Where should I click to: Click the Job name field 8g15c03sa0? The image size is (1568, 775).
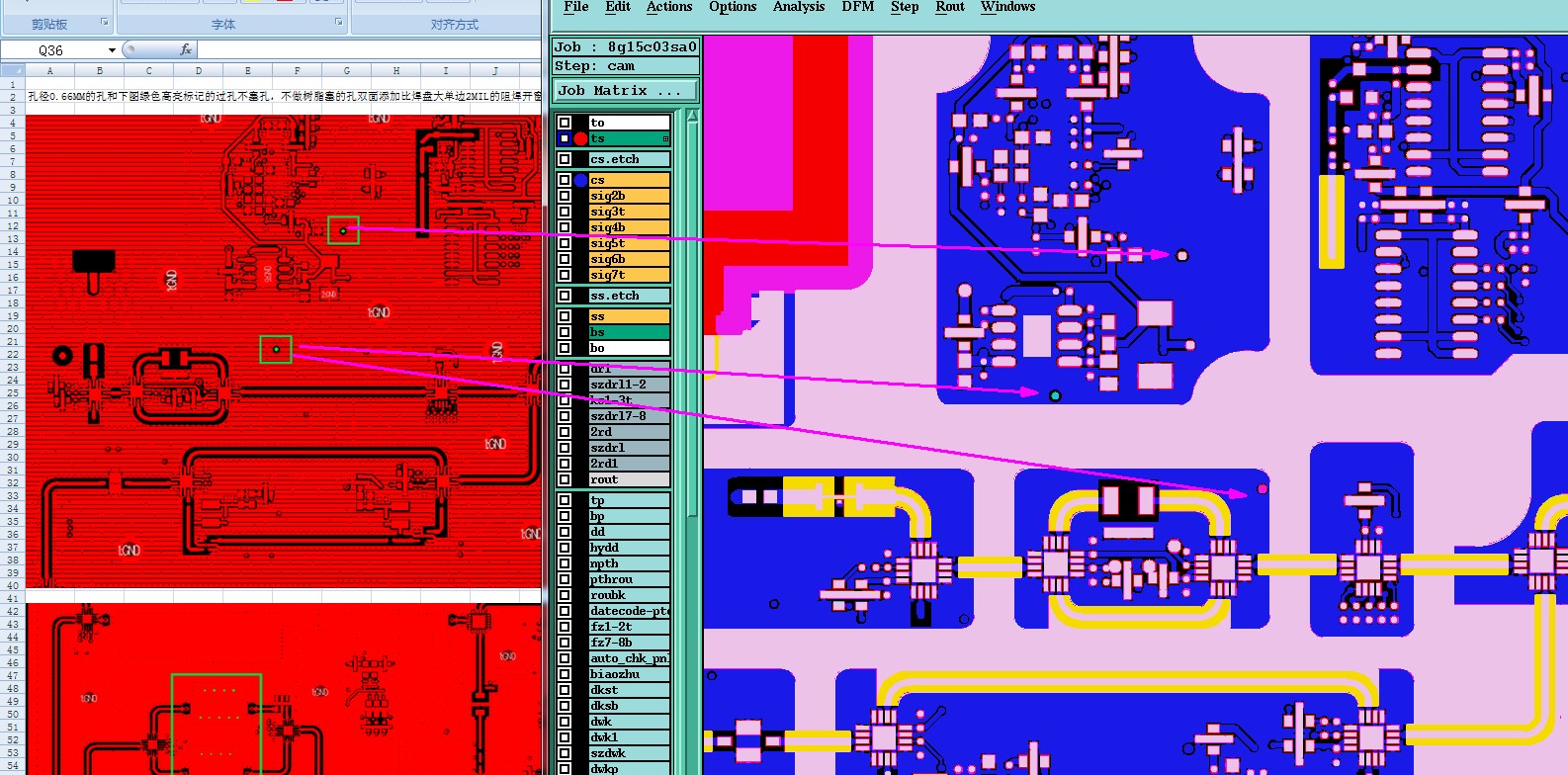click(626, 46)
